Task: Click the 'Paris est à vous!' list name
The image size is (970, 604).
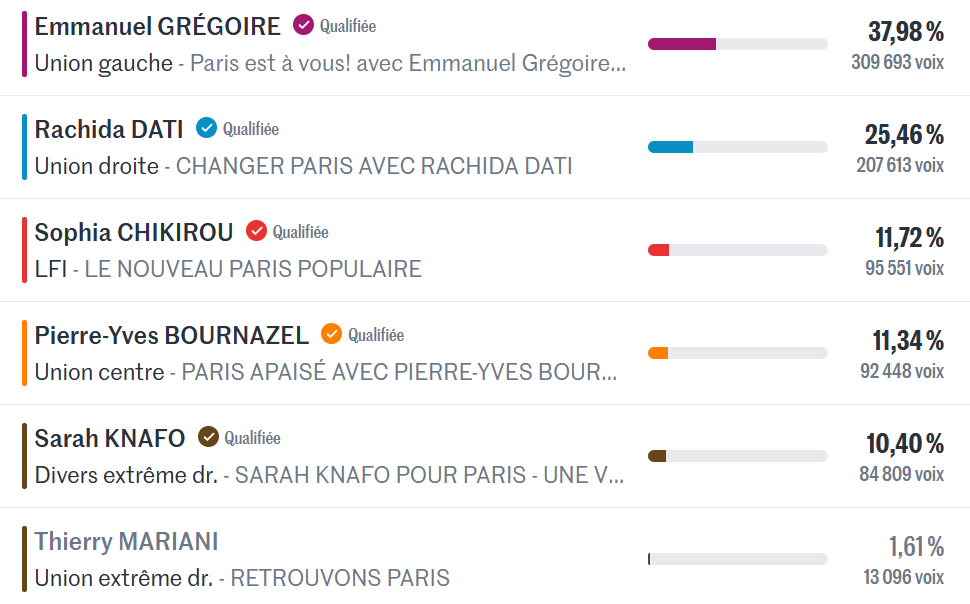Action: 408,64
